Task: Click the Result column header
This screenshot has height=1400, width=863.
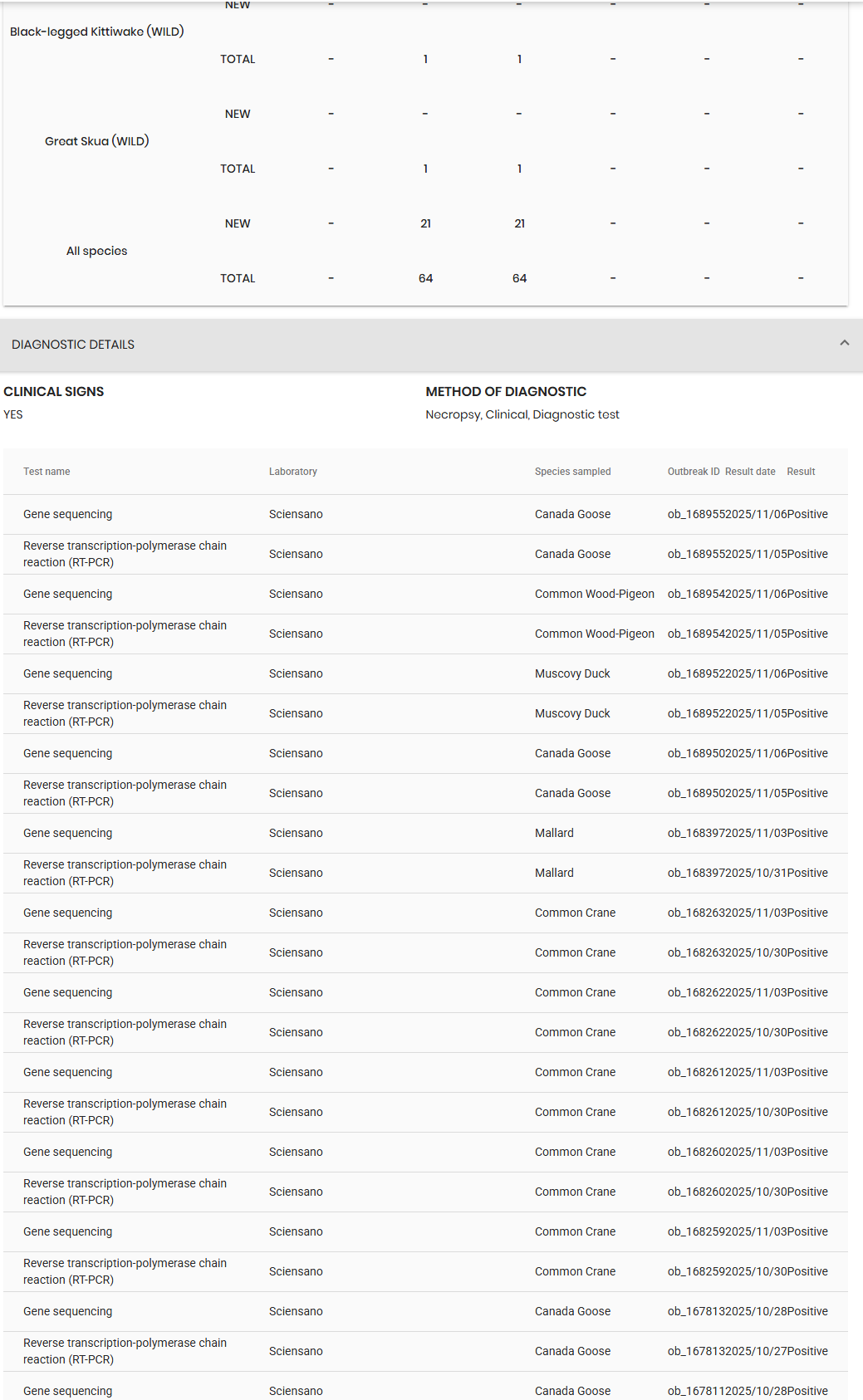Action: (801, 472)
